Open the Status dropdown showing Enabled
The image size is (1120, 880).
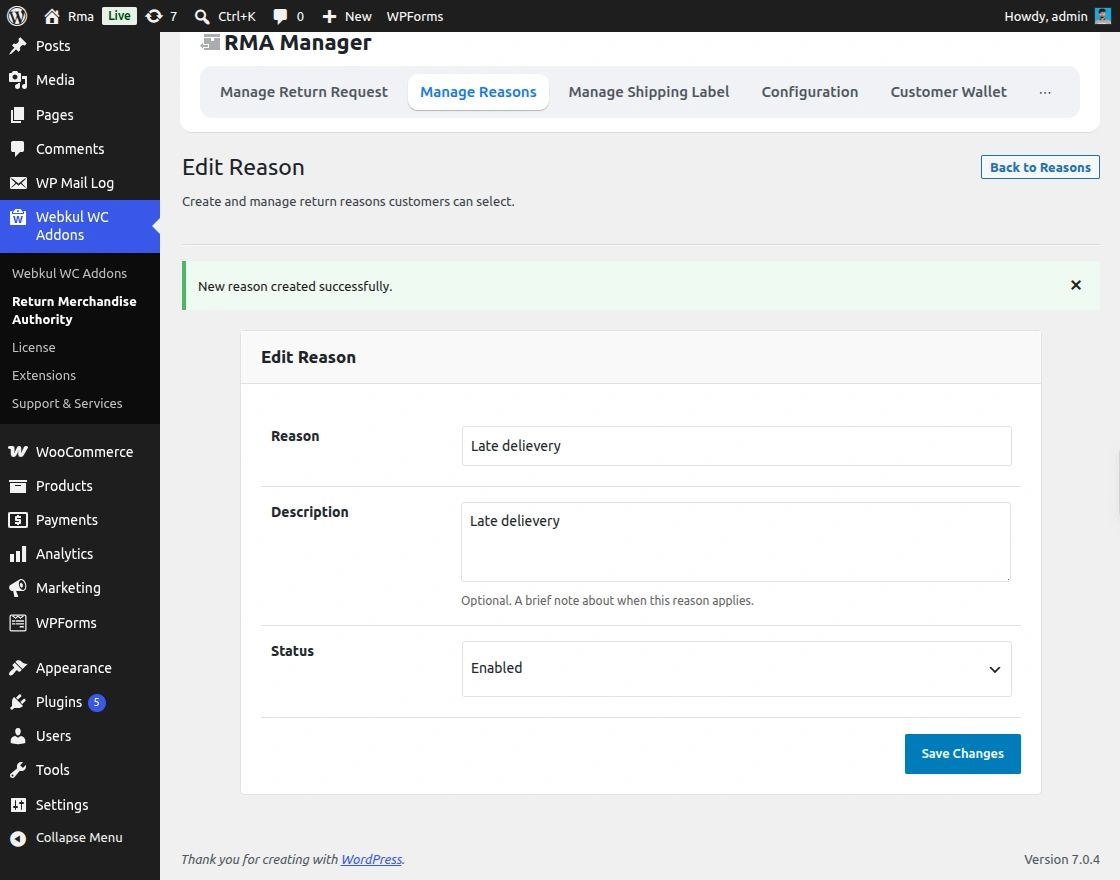[736, 669]
